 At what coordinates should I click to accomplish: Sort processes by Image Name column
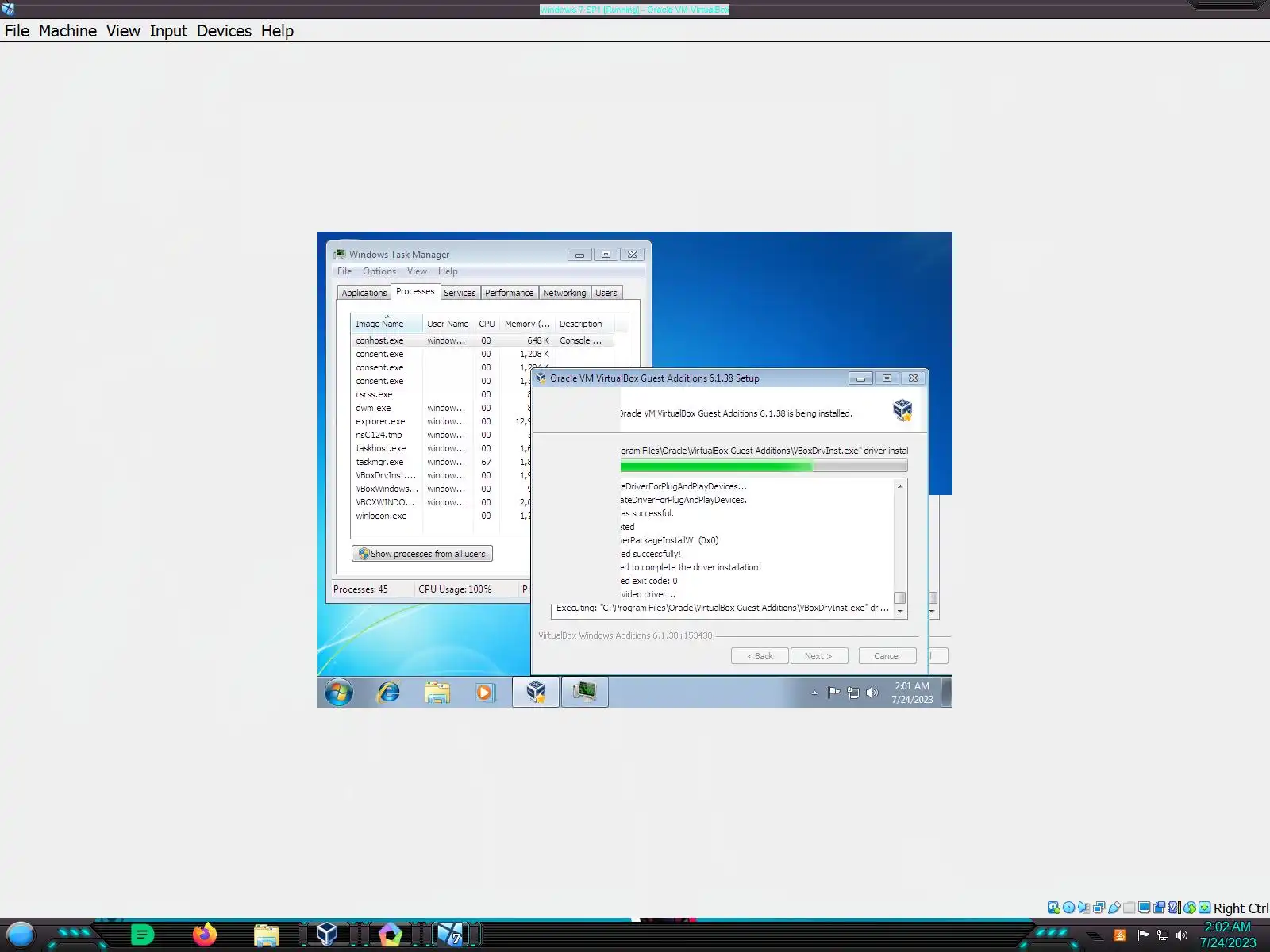point(387,324)
